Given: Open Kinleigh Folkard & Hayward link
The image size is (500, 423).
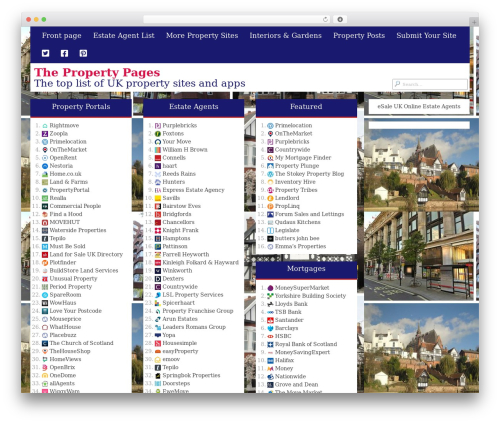Looking at the screenshot, I should (201, 262).
